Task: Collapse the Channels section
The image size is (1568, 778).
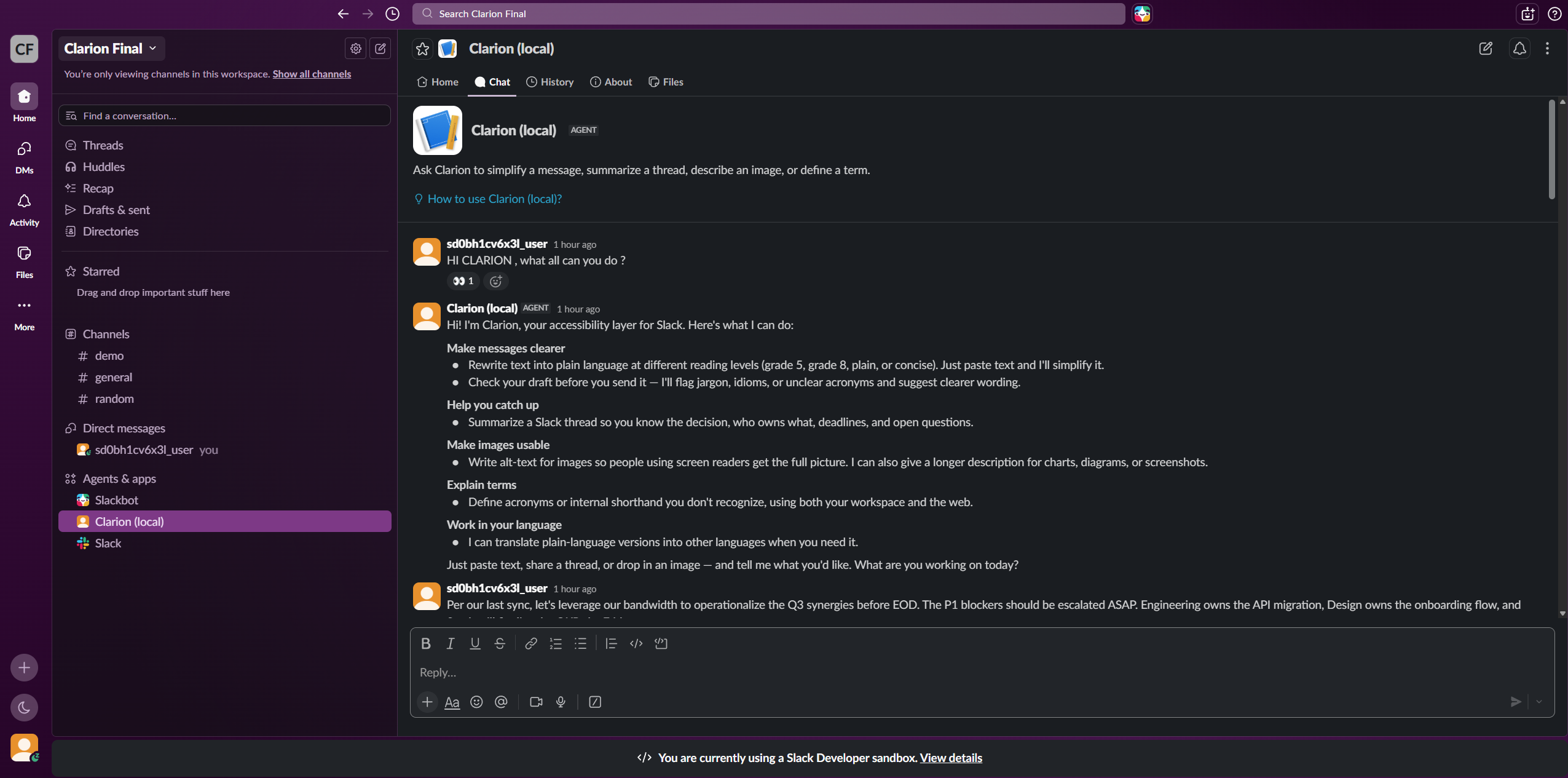Action: click(x=106, y=334)
